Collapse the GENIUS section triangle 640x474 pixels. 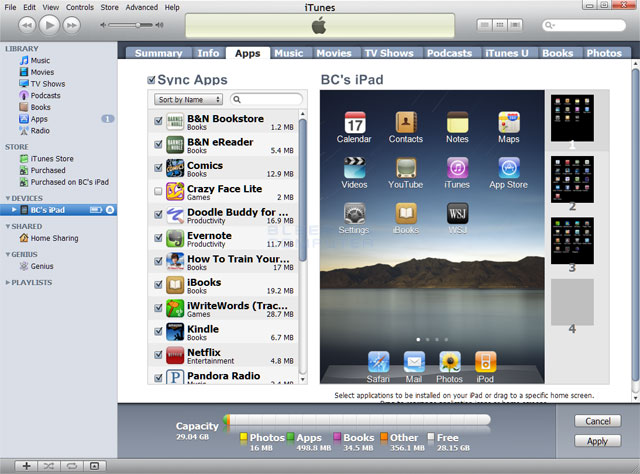[8, 254]
